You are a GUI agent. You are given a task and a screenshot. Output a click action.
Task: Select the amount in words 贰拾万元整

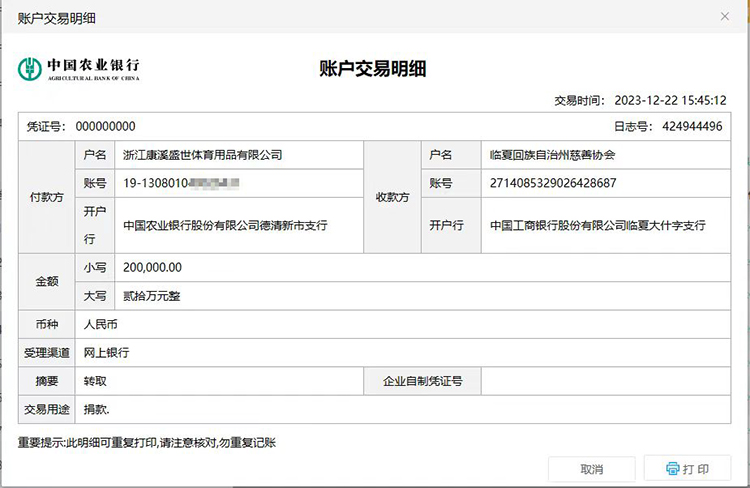[152, 296]
